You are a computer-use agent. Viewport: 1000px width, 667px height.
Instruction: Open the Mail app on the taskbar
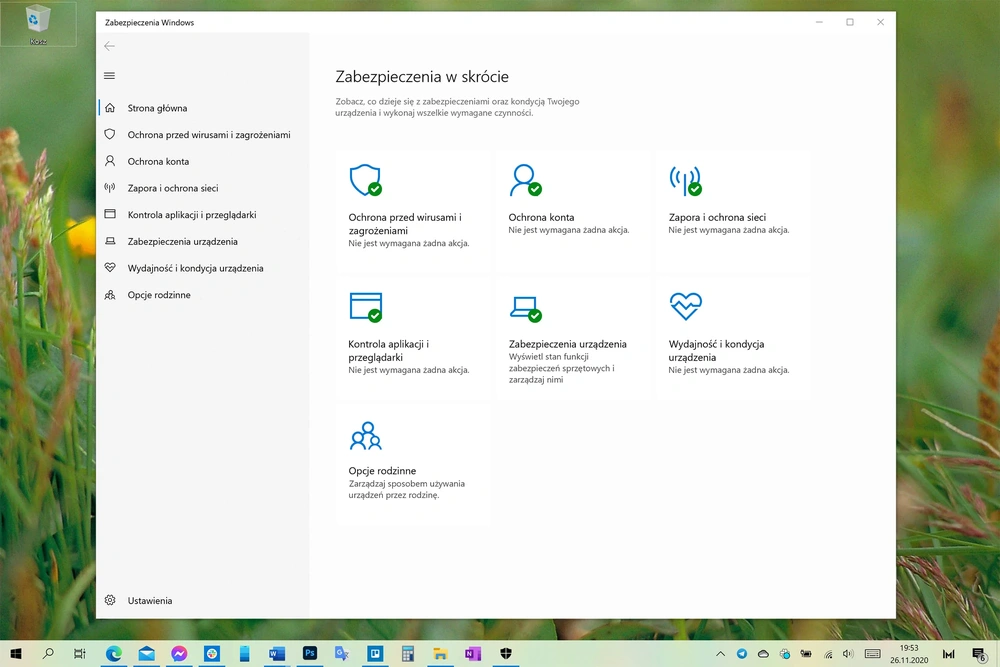[x=147, y=654]
